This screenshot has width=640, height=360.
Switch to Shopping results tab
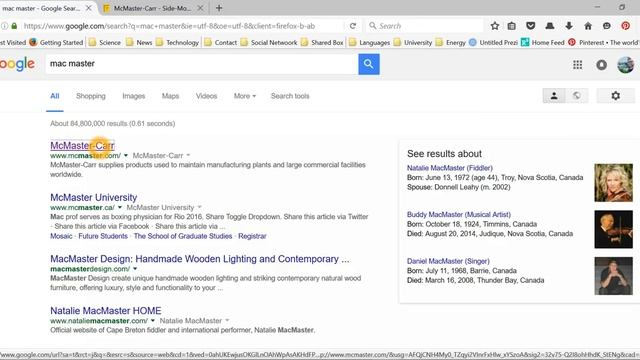click(91, 96)
